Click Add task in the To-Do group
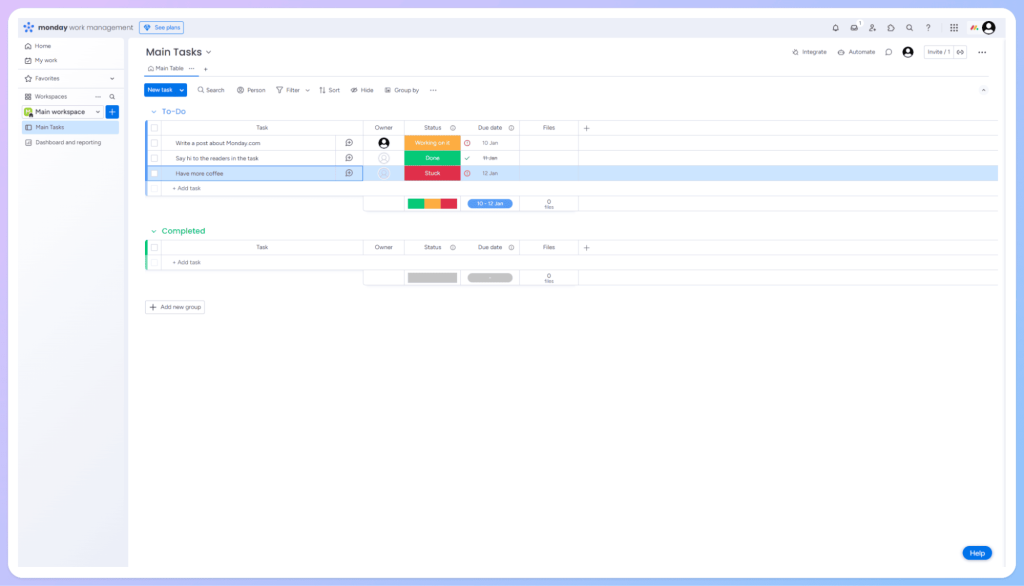This screenshot has width=1024, height=586. coord(187,188)
